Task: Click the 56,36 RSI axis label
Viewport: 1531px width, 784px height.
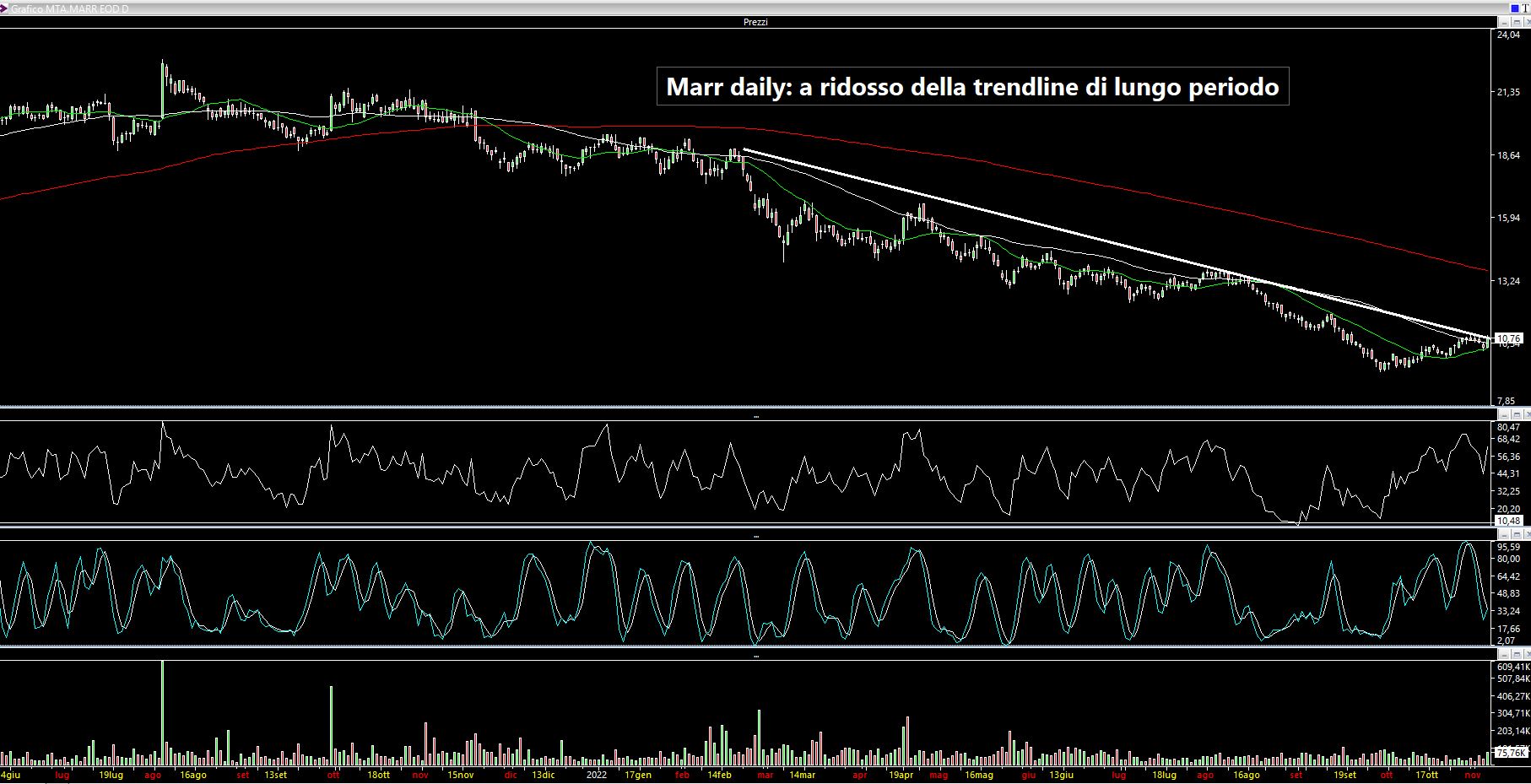Action: (x=1508, y=457)
